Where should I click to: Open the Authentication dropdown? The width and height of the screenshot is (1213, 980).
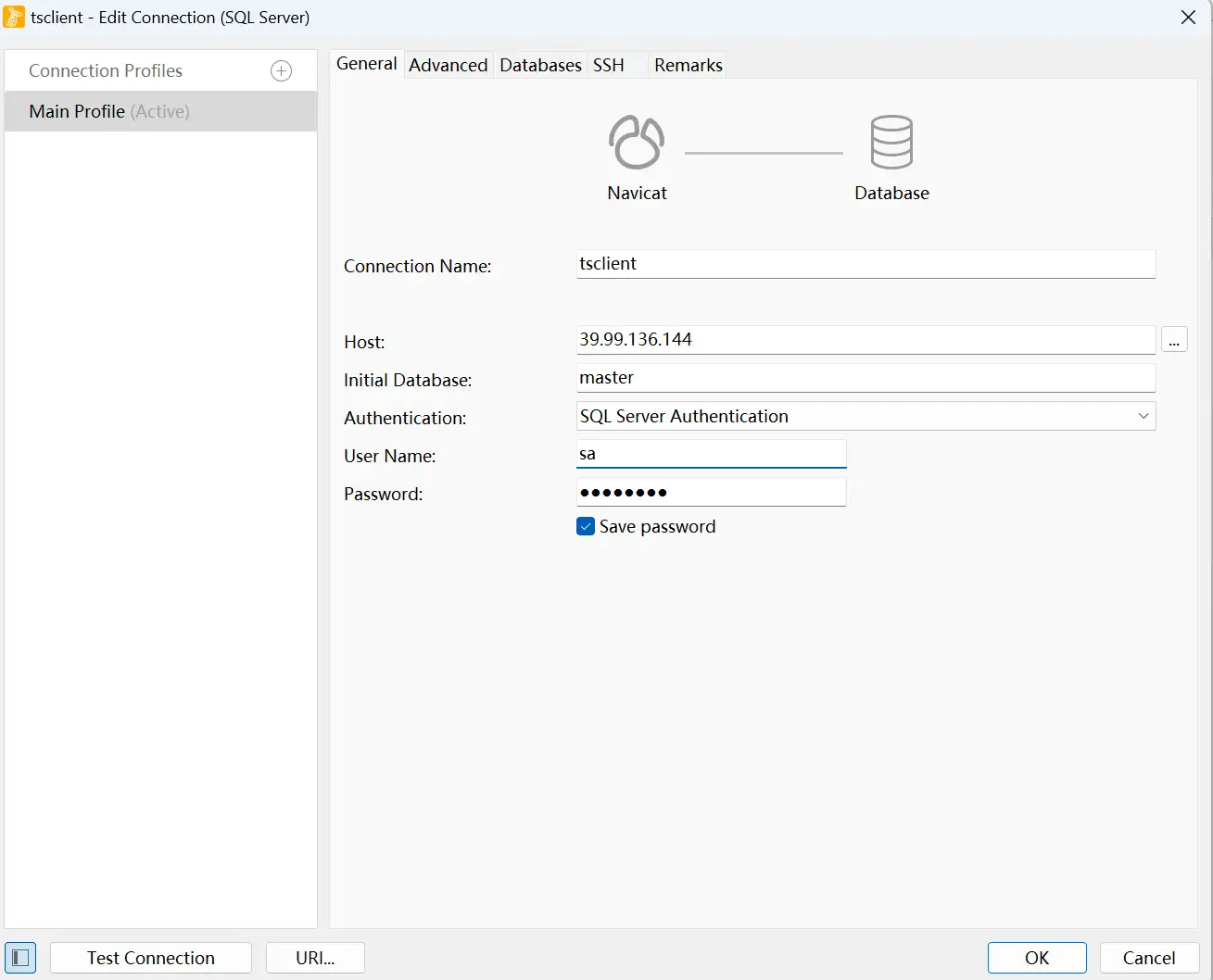(866, 417)
